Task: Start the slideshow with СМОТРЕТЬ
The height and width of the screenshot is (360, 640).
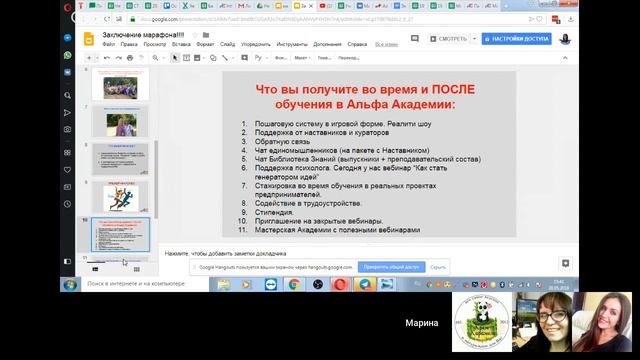Action: [x=448, y=39]
